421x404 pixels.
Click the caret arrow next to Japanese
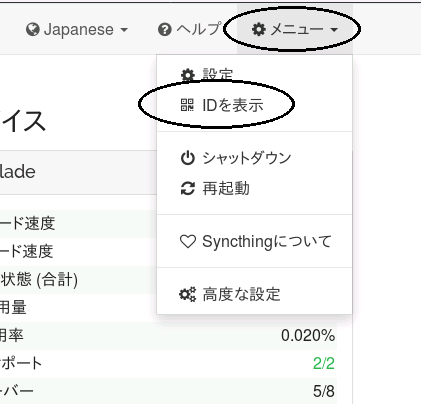coord(124,30)
